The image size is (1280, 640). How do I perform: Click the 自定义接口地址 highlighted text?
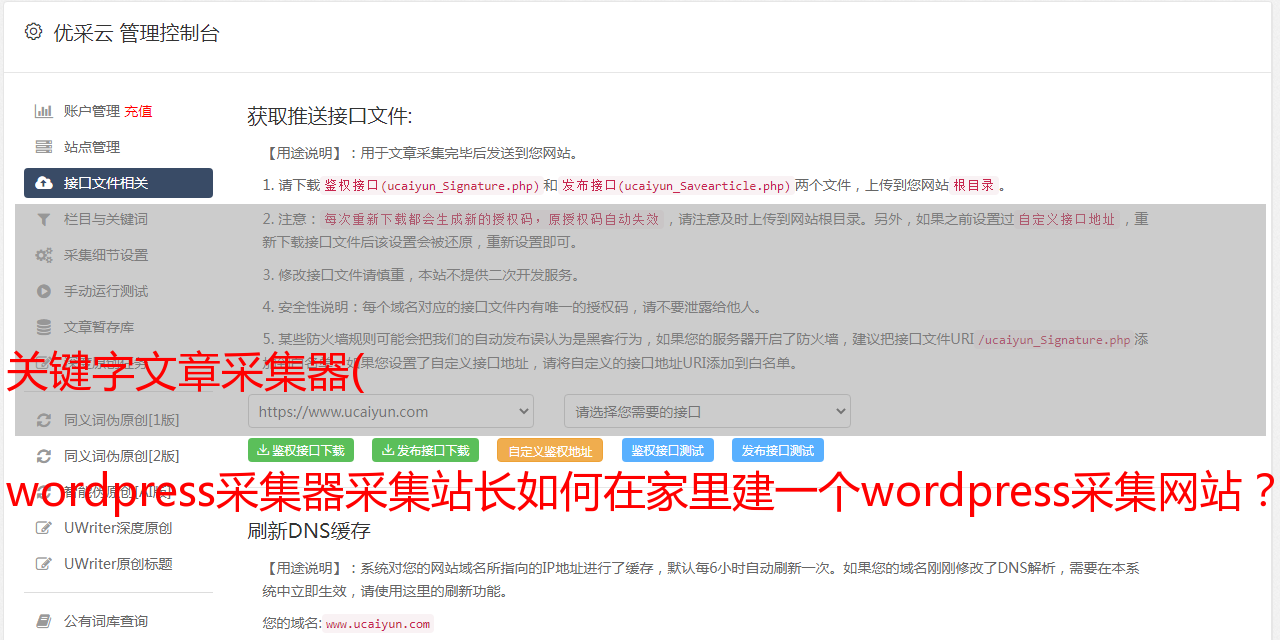(x=1067, y=219)
